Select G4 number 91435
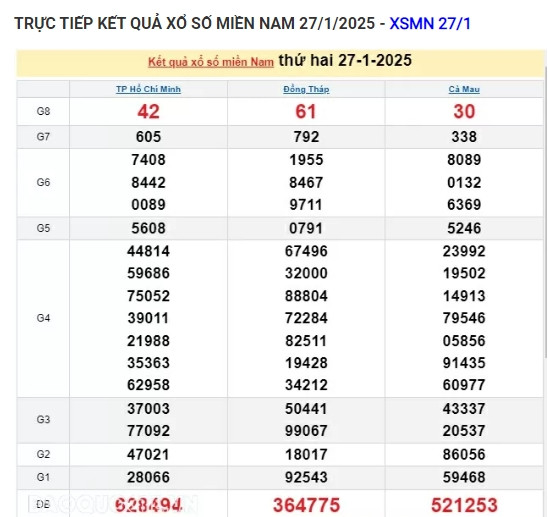548x517 pixels. [x=464, y=363]
